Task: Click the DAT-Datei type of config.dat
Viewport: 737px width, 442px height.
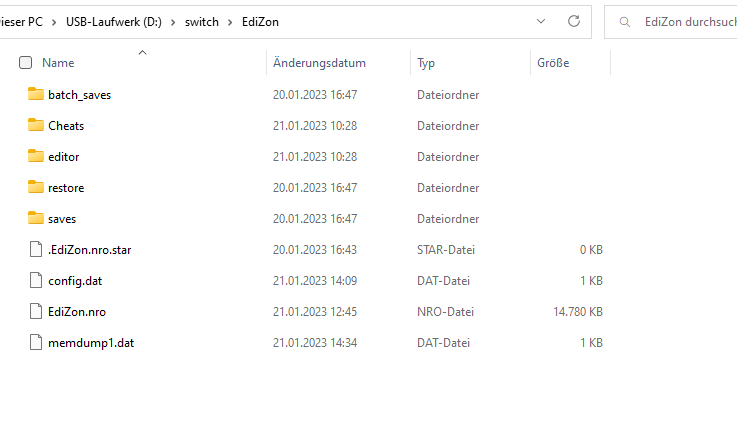Action: tap(443, 281)
